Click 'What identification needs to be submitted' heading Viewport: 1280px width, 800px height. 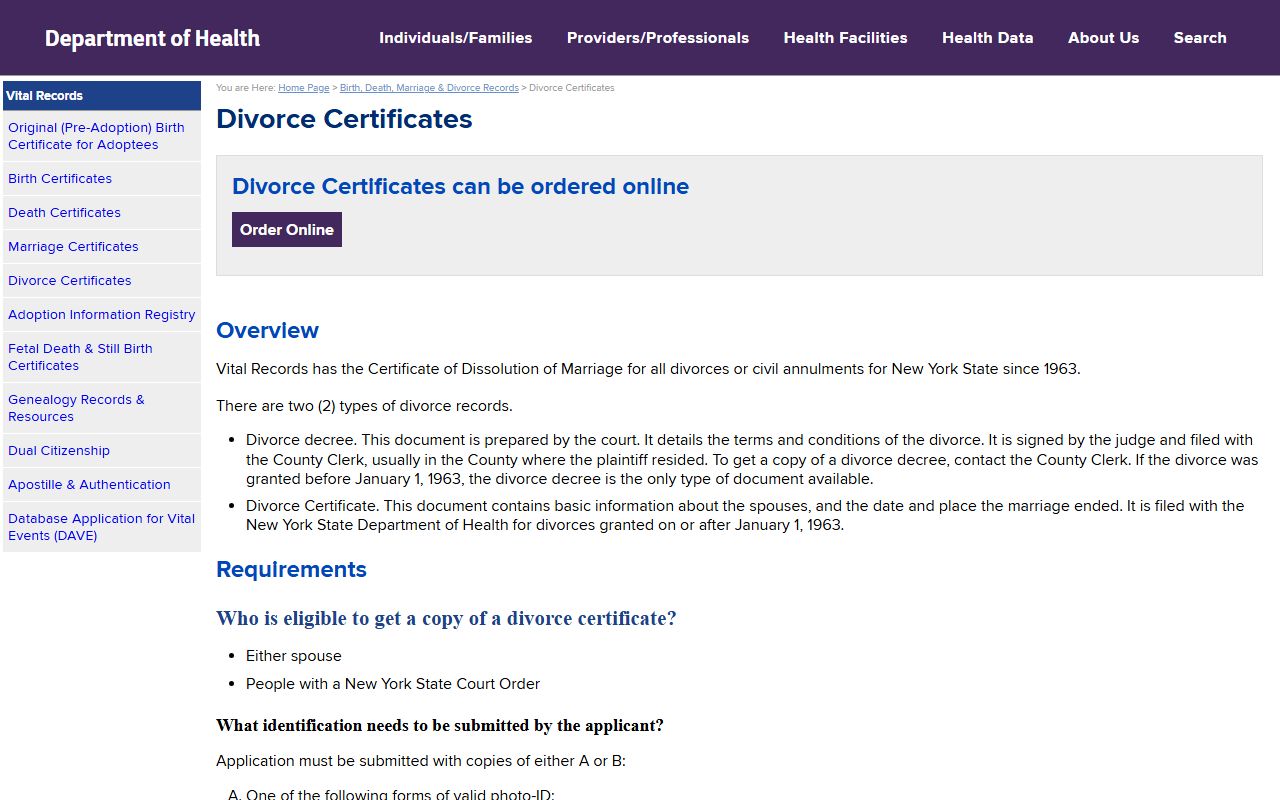[x=440, y=726]
